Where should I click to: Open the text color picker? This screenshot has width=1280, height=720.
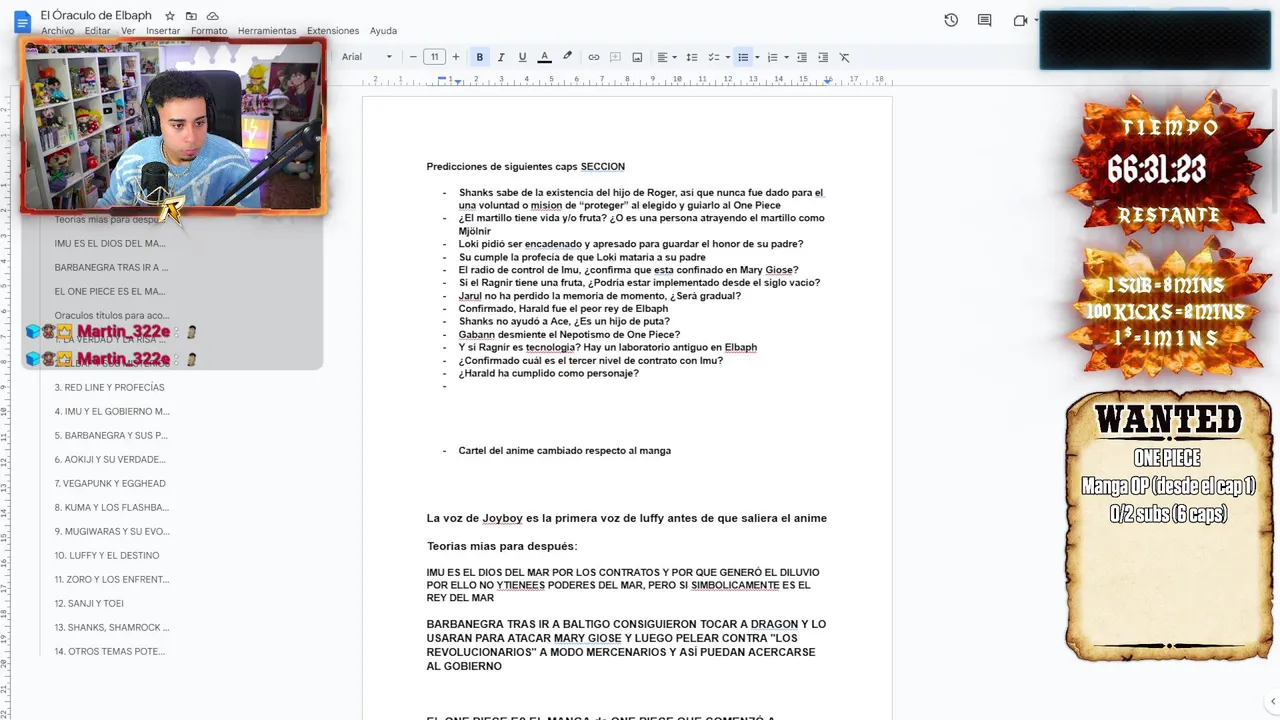coord(544,57)
